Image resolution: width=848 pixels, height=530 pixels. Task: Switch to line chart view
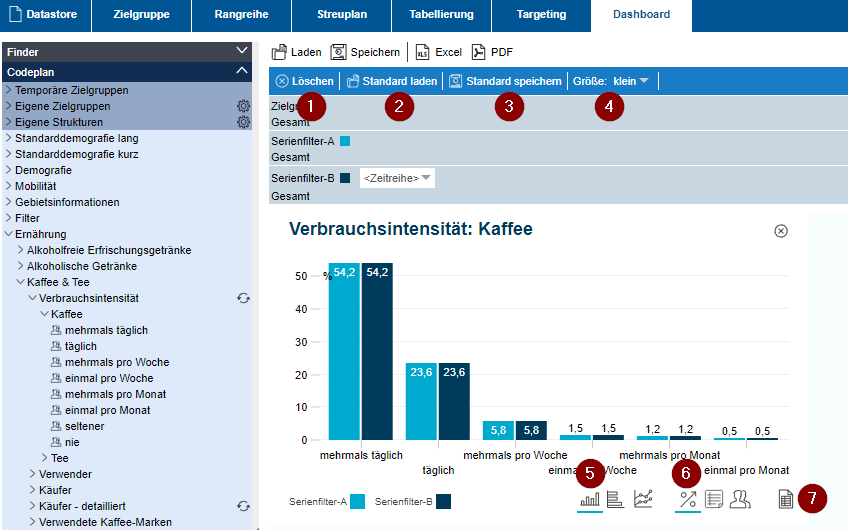(x=643, y=499)
